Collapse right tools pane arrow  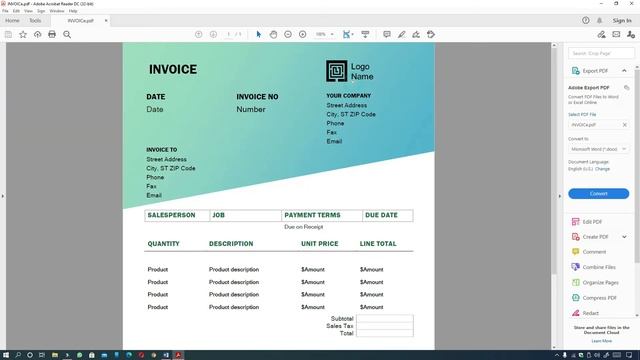[560, 196]
